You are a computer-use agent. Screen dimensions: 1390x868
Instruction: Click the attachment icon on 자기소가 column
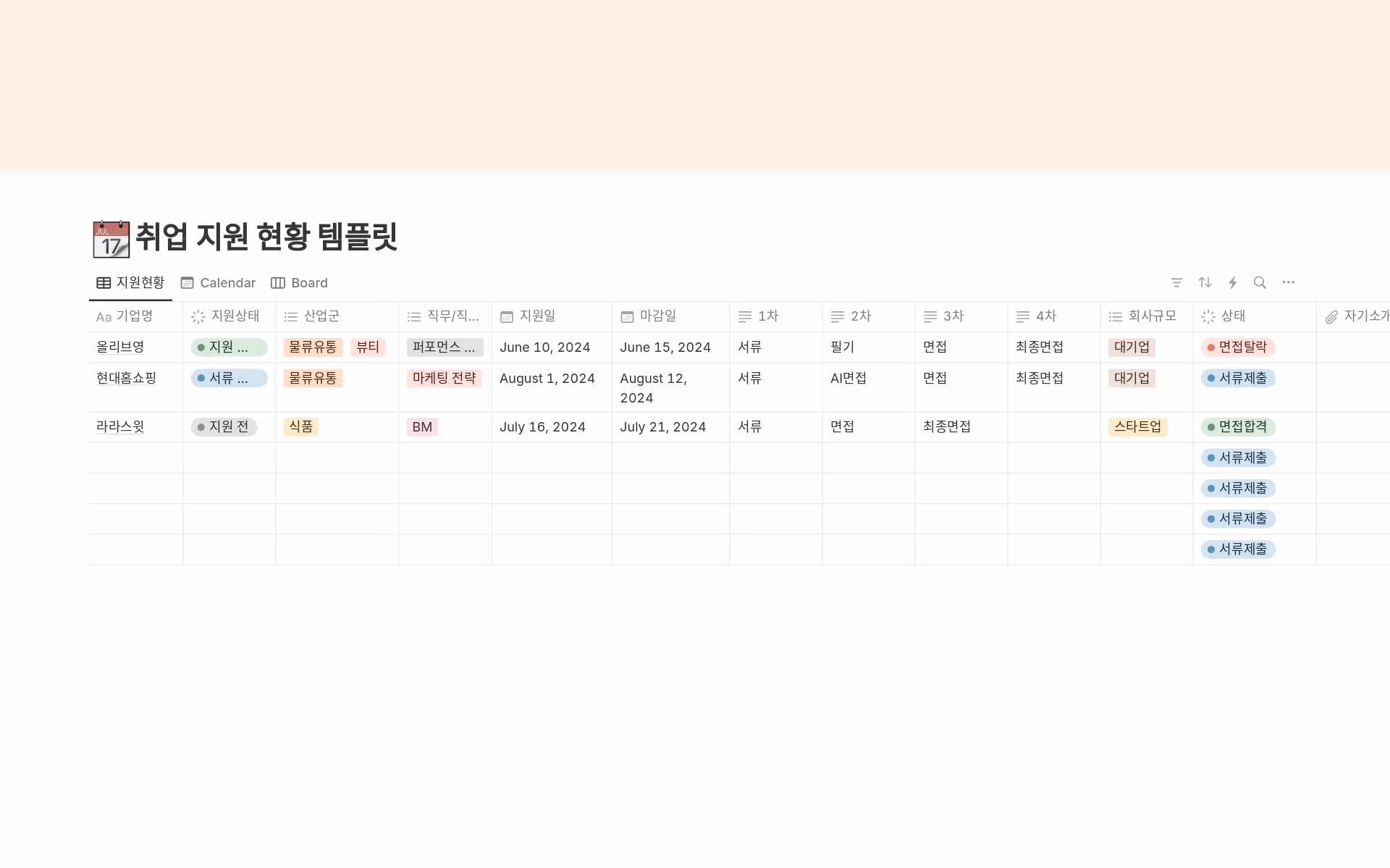click(1331, 316)
